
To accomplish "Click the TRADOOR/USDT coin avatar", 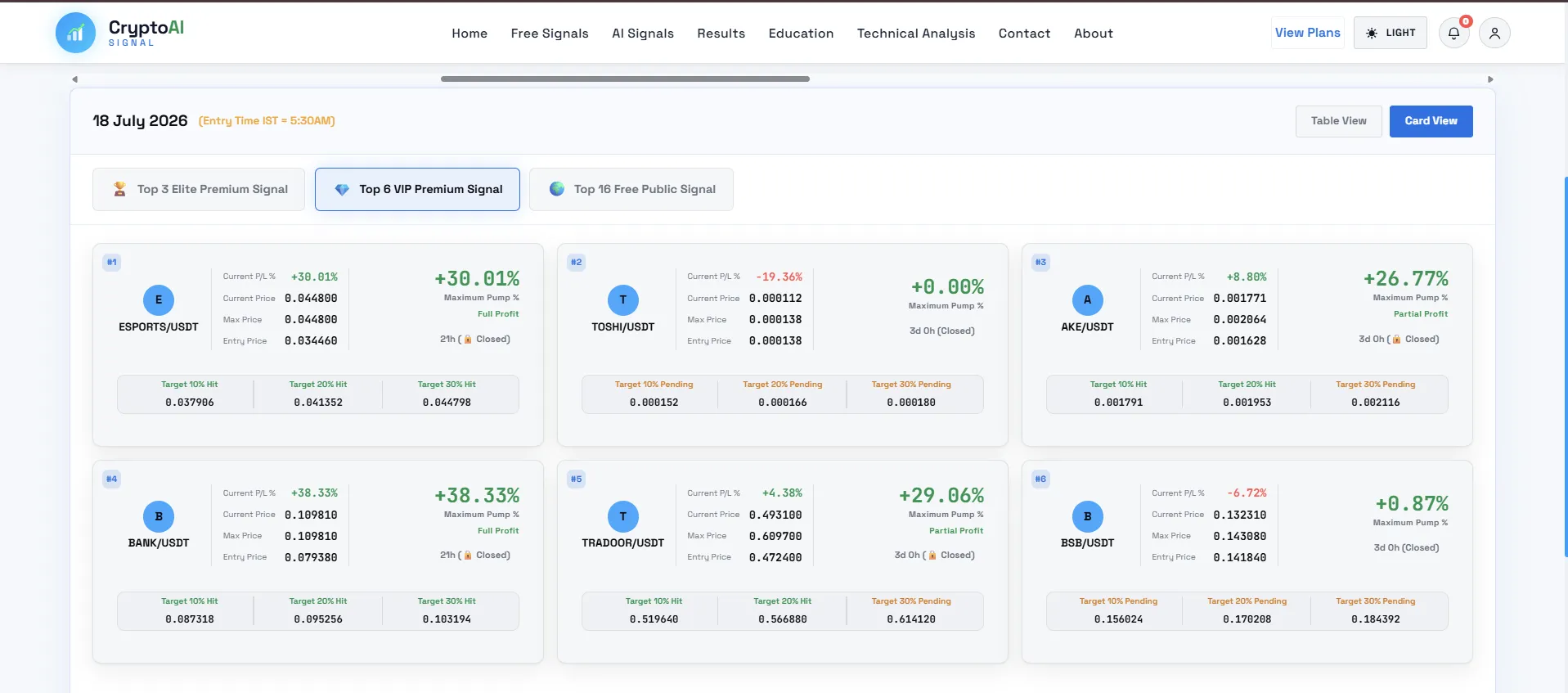I will pyautogui.click(x=623, y=517).
